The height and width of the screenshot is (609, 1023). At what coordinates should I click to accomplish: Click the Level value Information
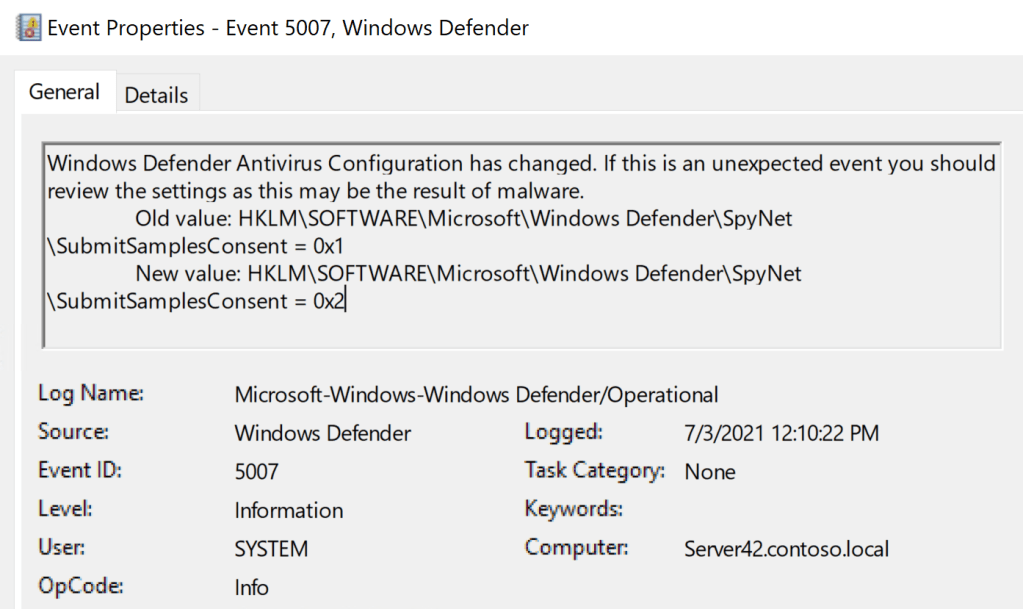[288, 510]
